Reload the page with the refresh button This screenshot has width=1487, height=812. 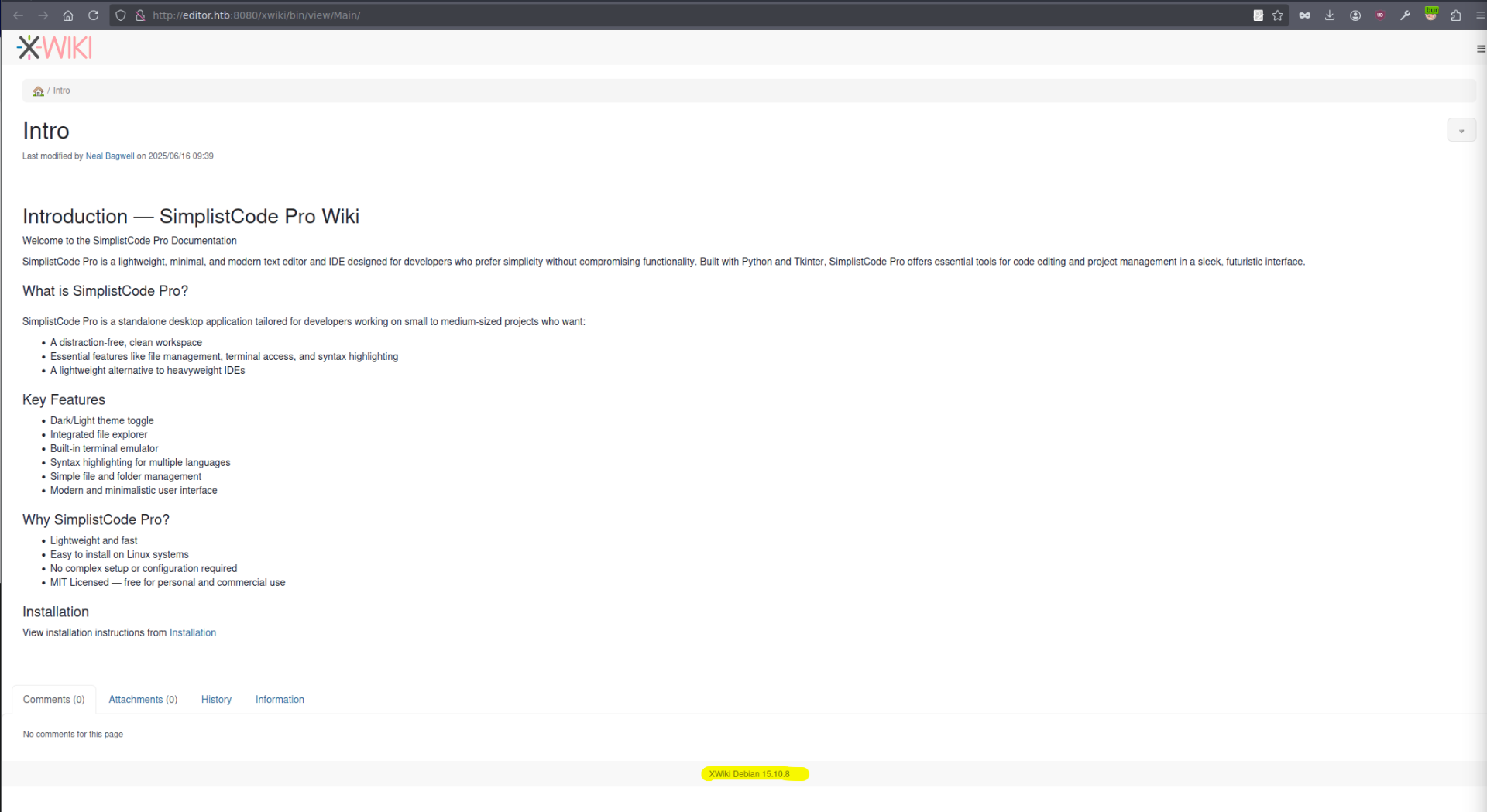(94, 15)
